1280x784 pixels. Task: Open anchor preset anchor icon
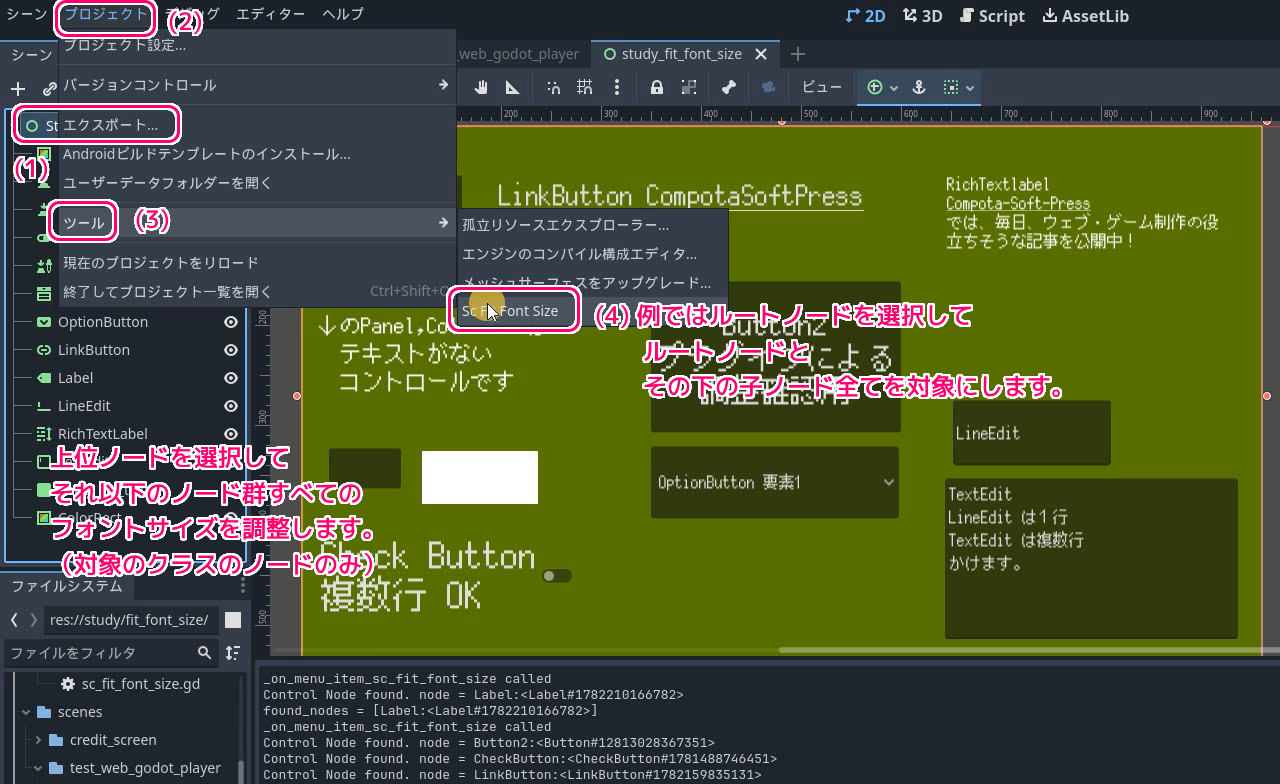point(919,87)
